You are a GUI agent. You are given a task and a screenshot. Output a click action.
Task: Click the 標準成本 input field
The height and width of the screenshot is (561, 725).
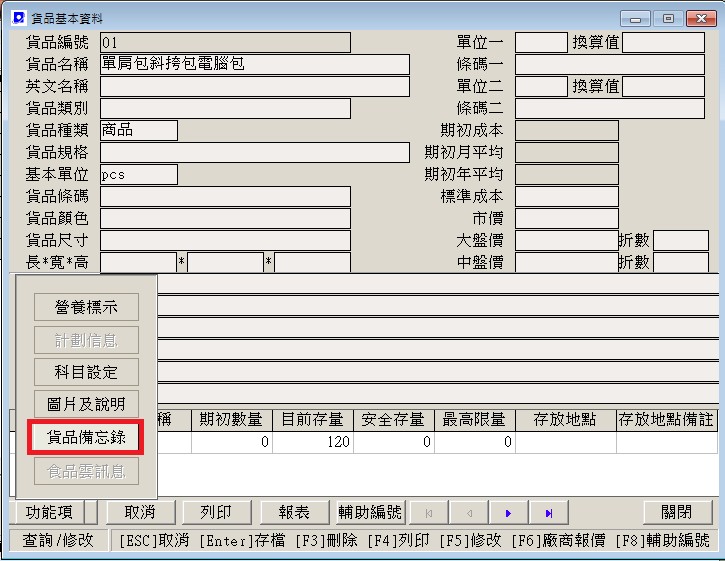(x=567, y=197)
